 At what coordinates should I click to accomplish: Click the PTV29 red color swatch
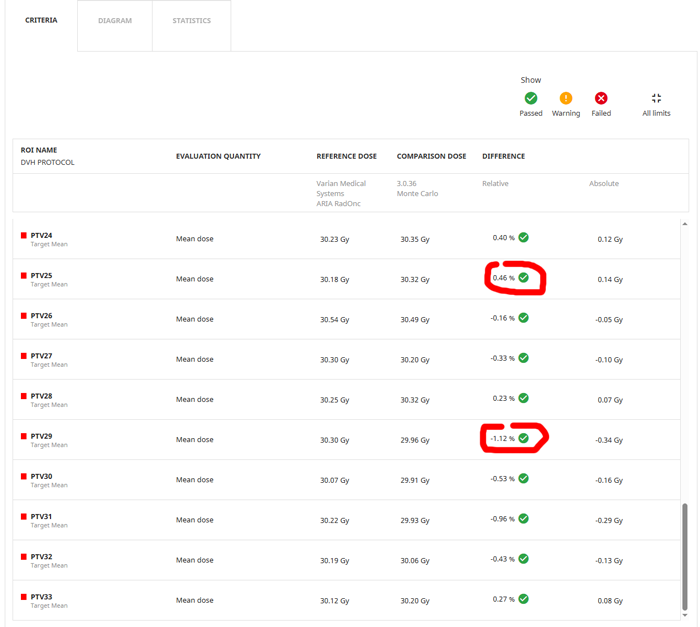(x=24, y=436)
